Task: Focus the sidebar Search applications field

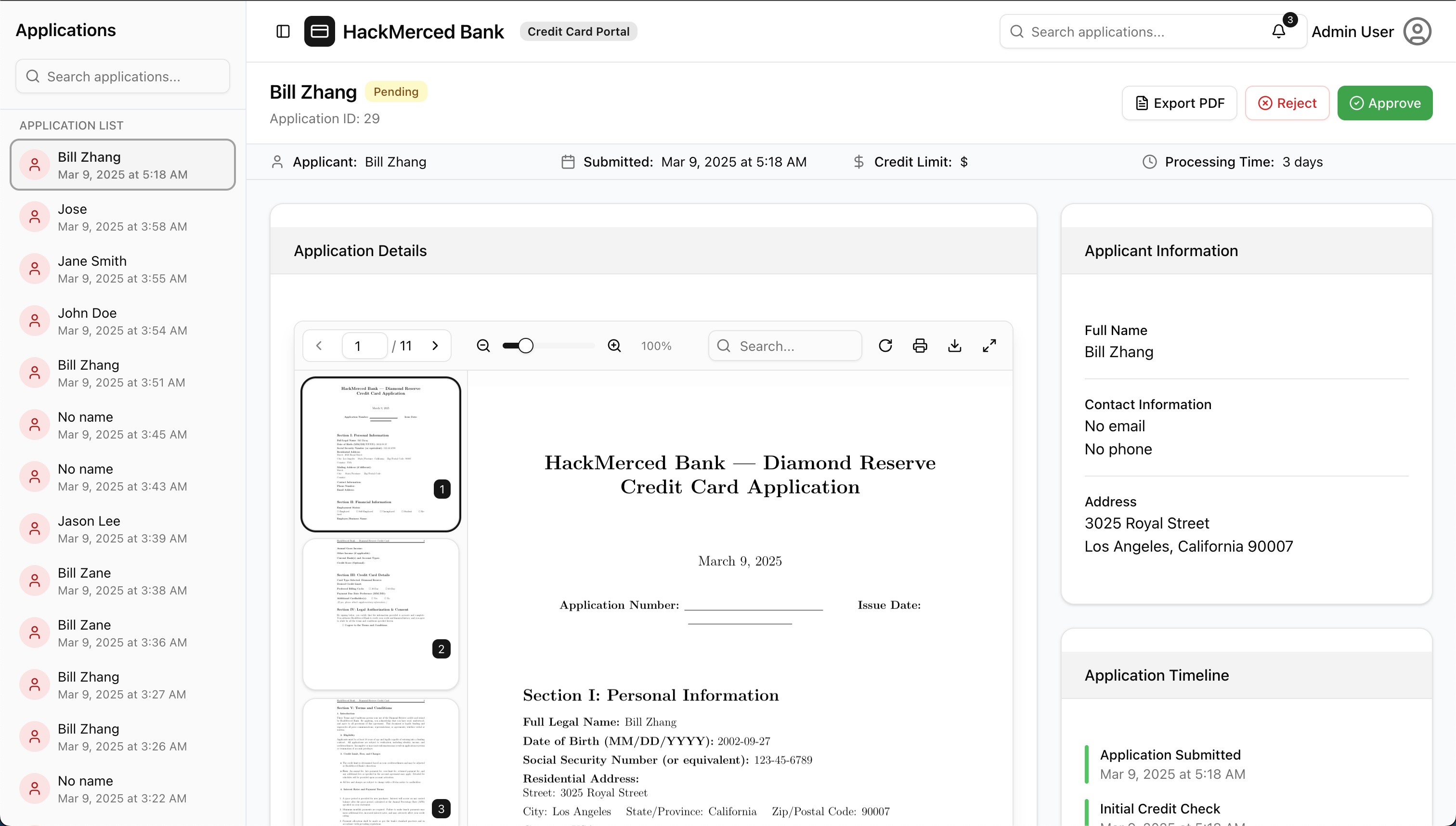Action: [x=123, y=77]
